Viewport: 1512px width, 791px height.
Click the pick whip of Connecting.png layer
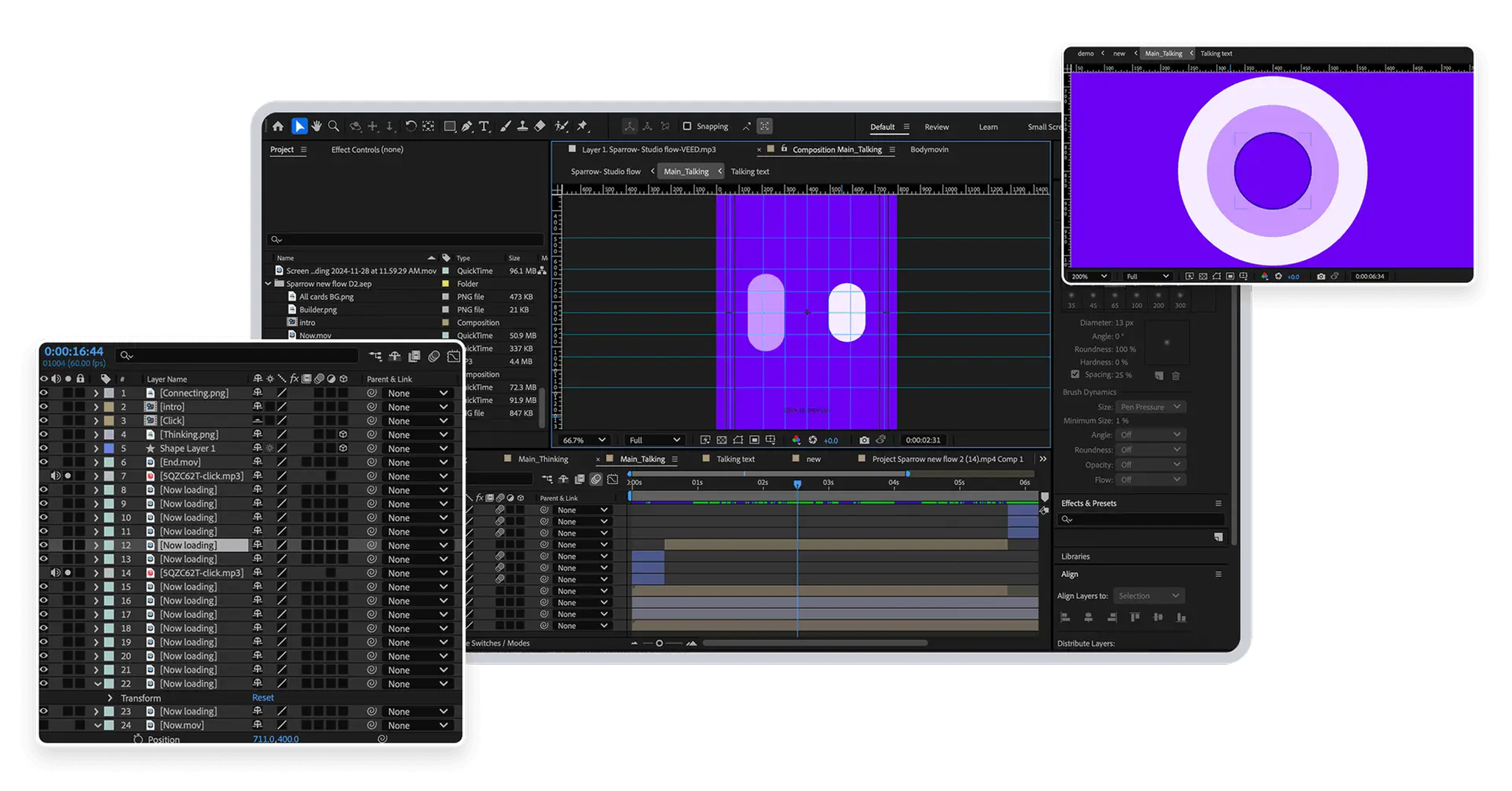point(372,393)
